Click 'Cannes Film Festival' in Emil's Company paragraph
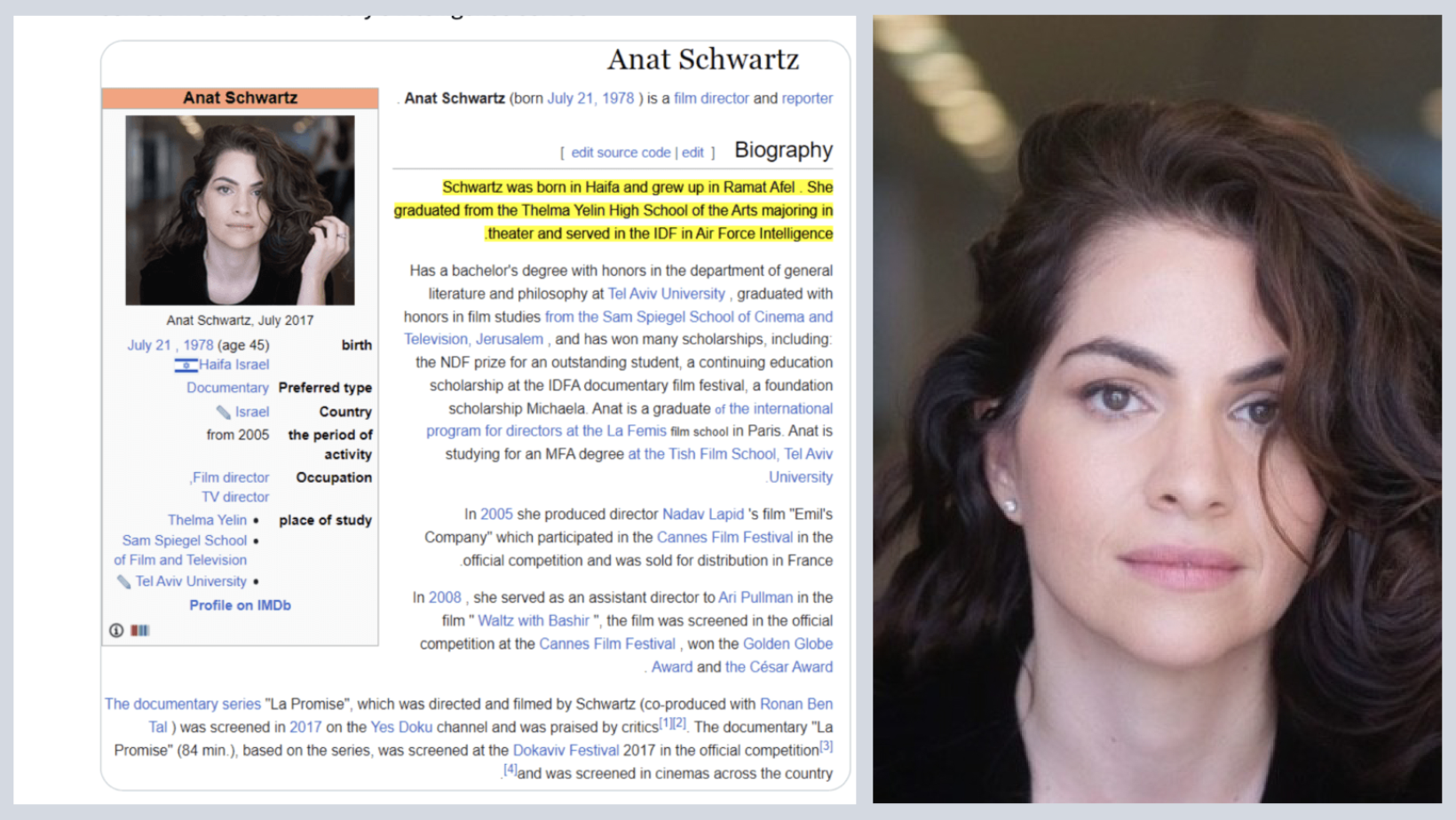Viewport: 1456px width, 820px height. point(724,538)
